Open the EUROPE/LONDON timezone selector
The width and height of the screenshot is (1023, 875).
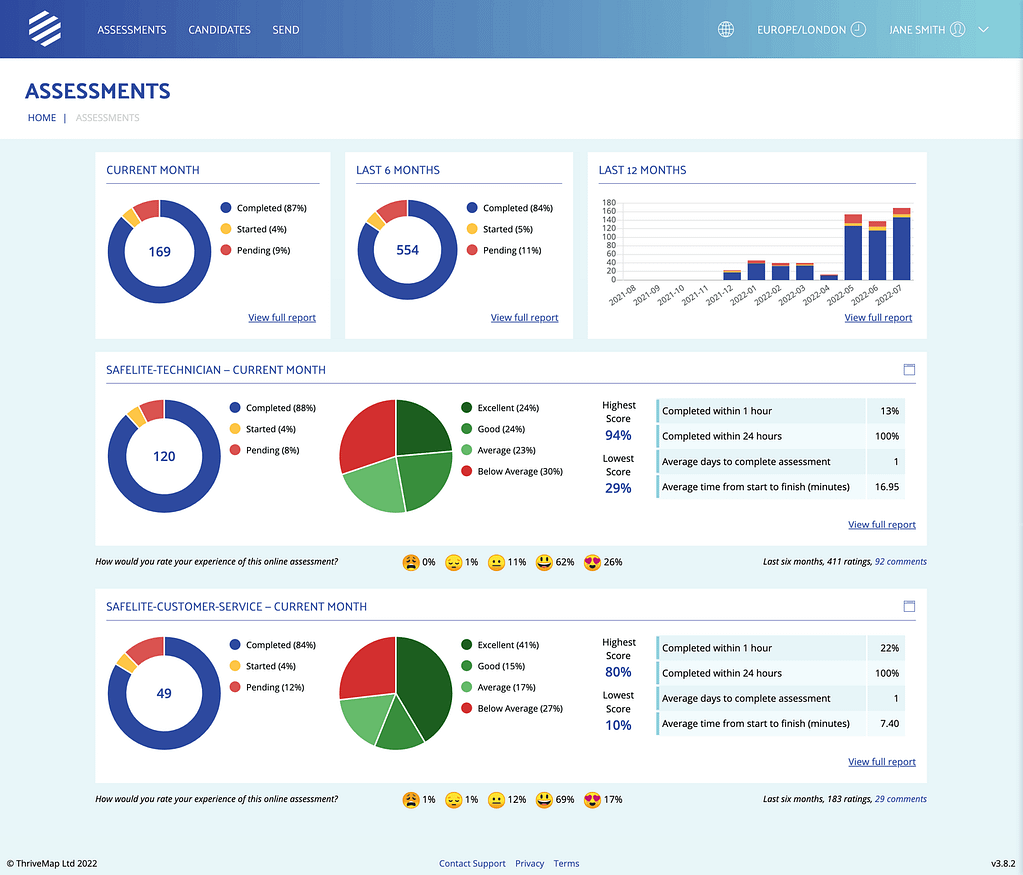tap(802, 29)
